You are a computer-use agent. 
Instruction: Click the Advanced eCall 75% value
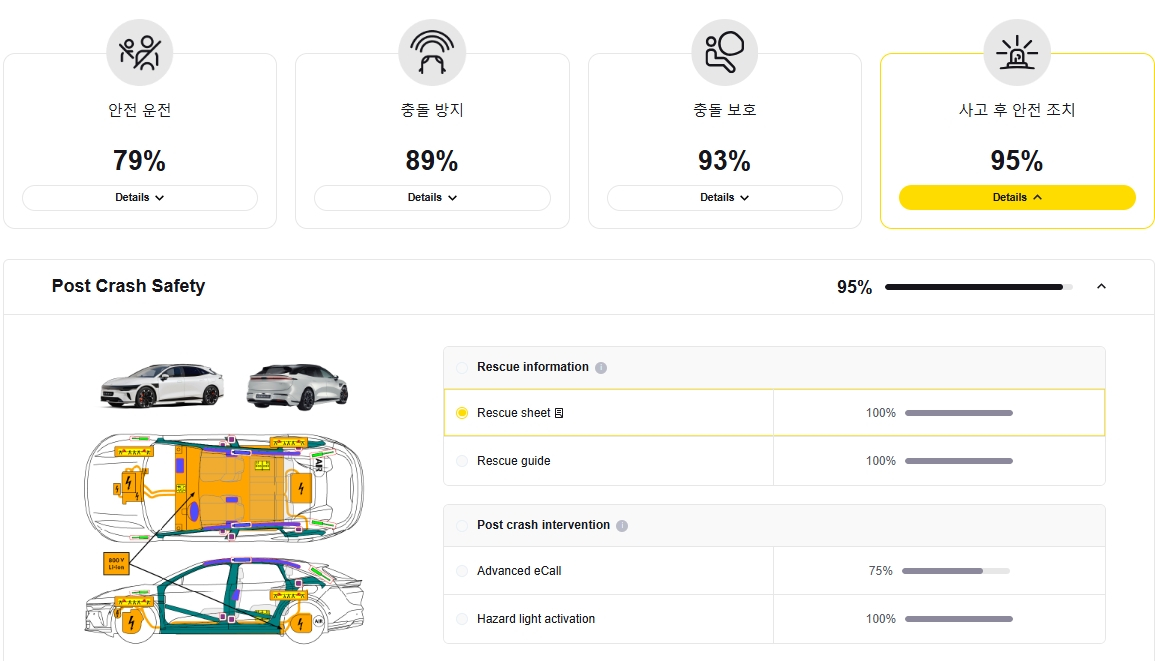880,570
